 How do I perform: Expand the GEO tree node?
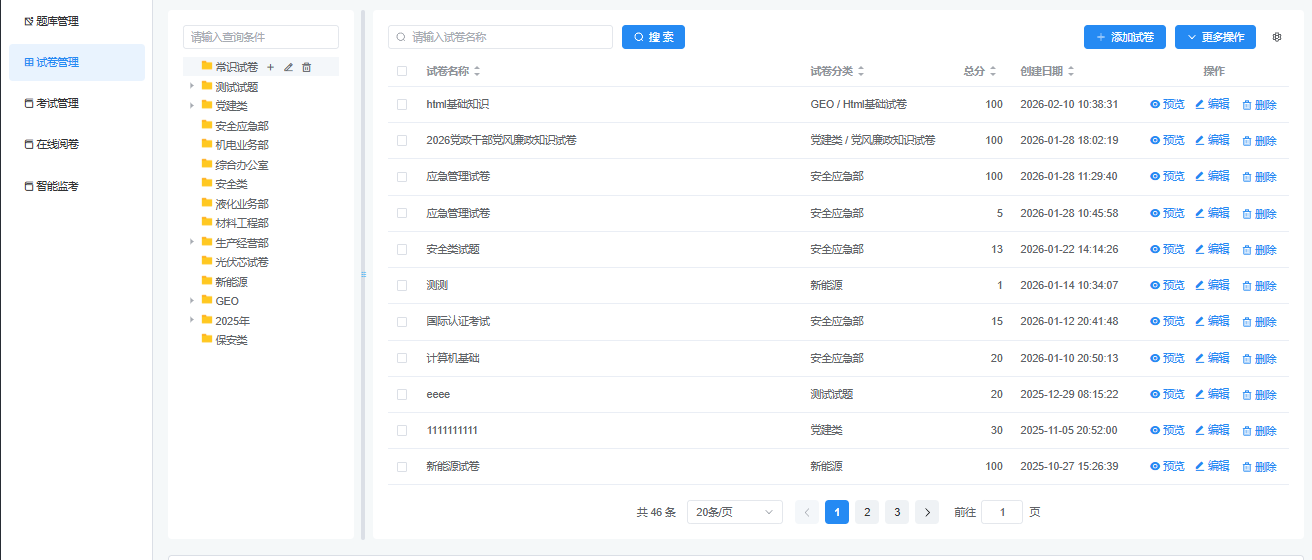(x=191, y=300)
